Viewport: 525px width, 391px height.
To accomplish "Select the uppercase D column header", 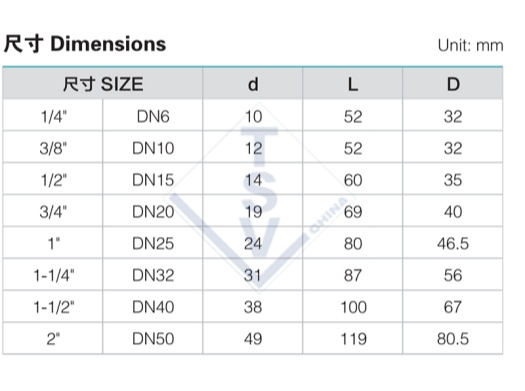I will tap(453, 84).
